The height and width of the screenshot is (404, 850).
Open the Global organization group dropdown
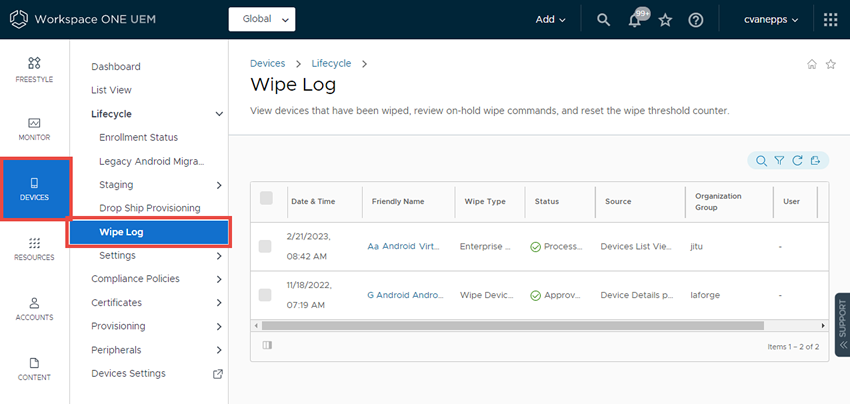coord(262,20)
